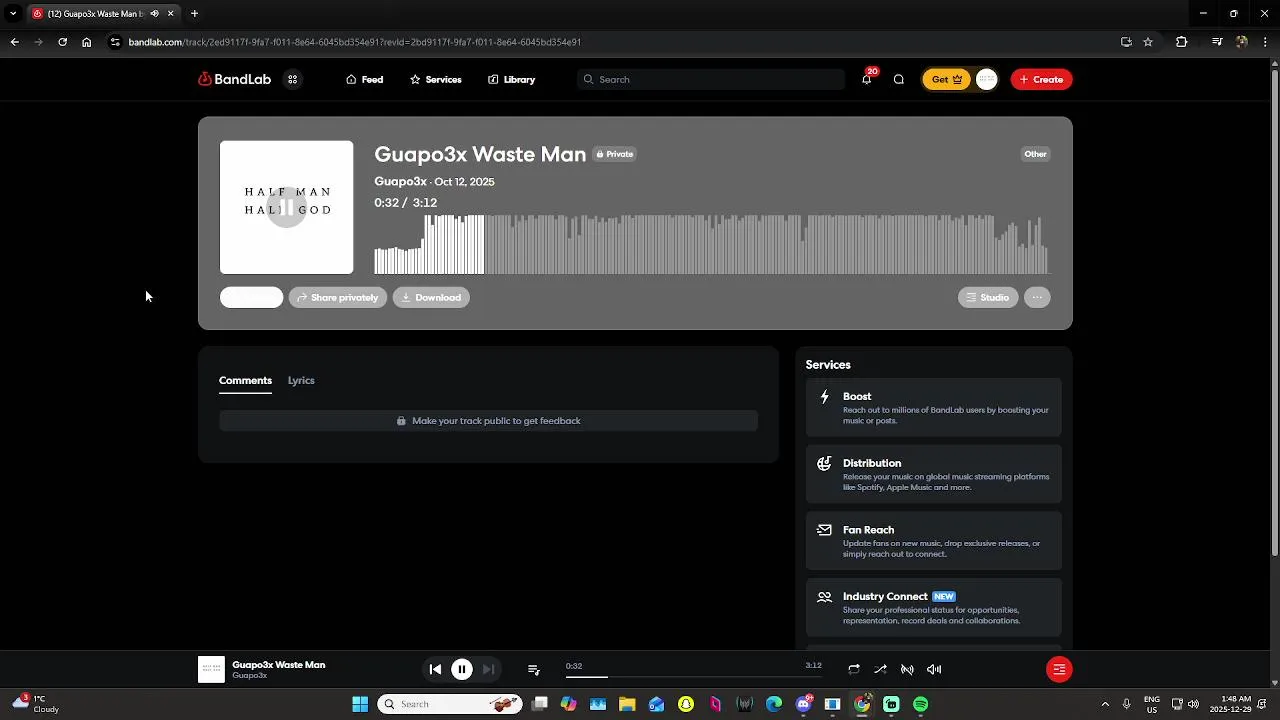Show hidden system tray icons chevron
Screen dimensions: 1280x720
(x=1105, y=704)
